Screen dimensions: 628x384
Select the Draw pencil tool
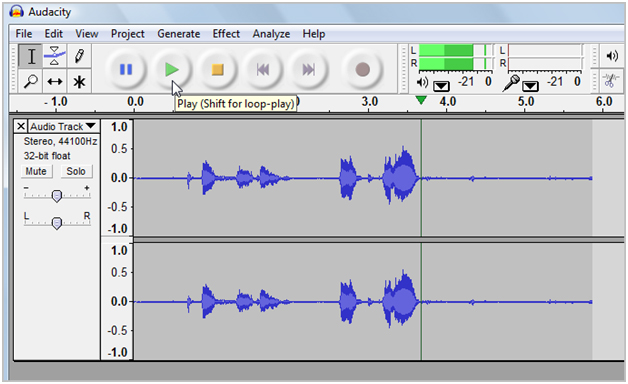click(79, 56)
